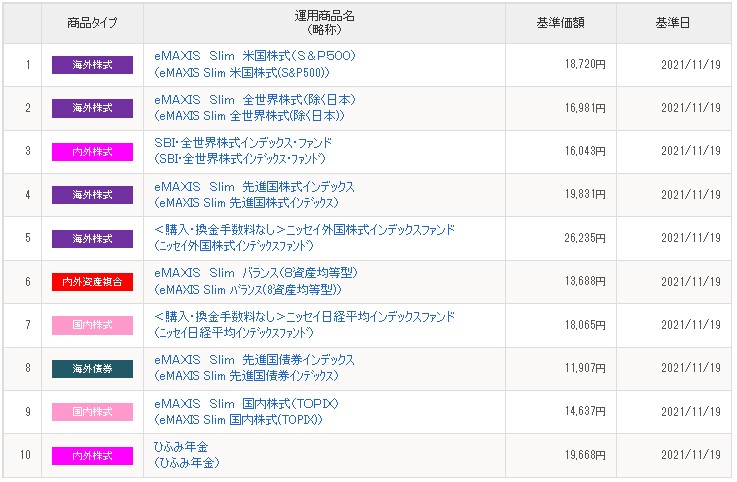The image size is (737, 482).
Task: Select price 14,637円
Action: (x=585, y=412)
